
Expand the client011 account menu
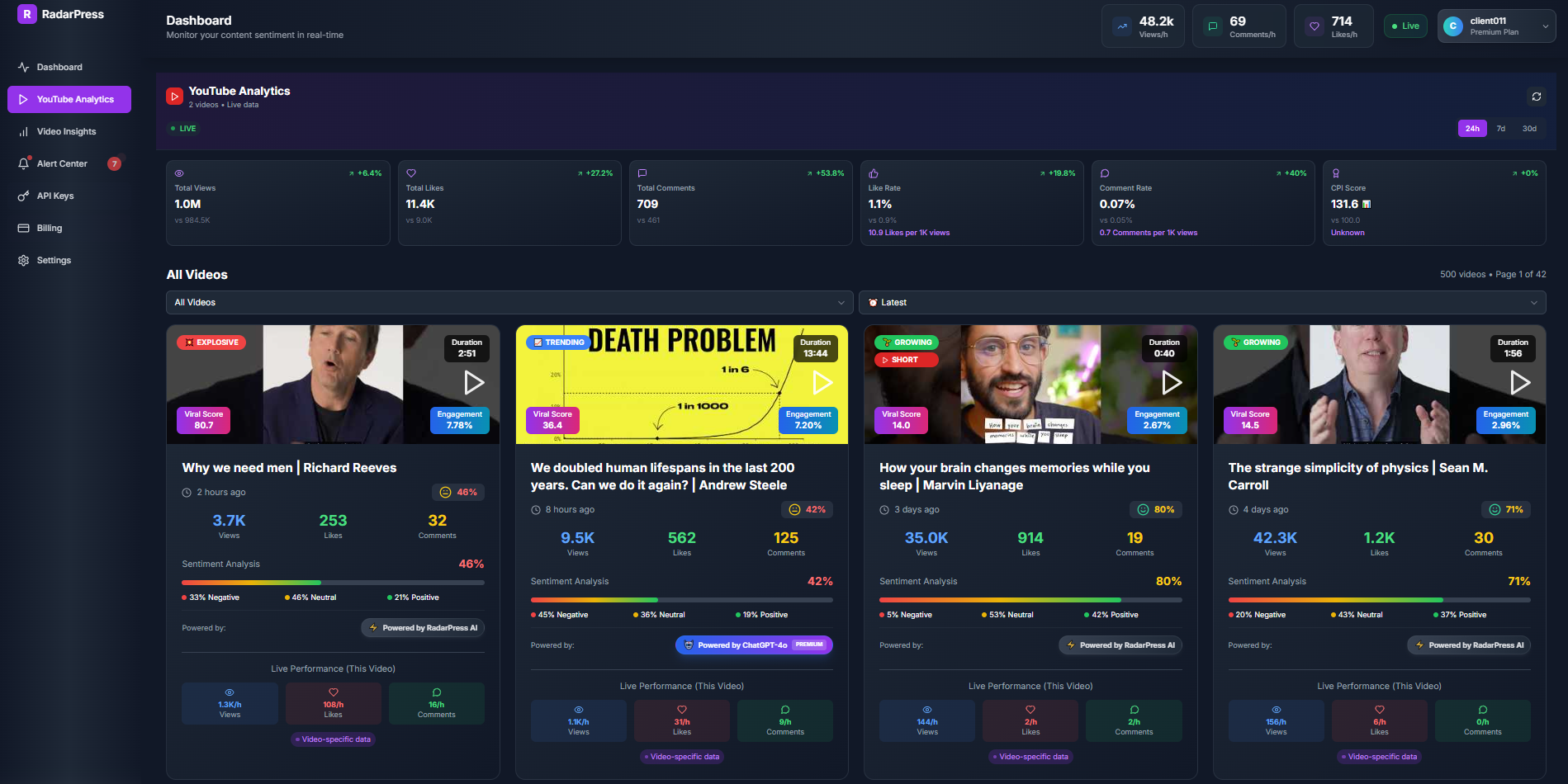[1495, 26]
